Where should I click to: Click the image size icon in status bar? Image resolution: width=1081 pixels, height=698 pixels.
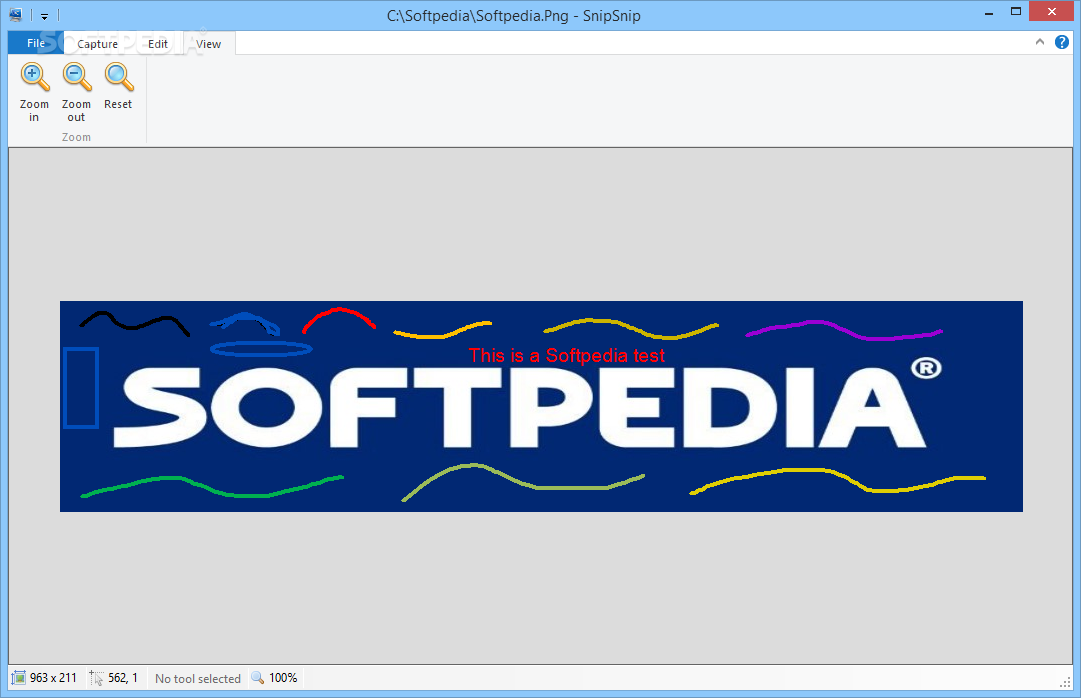(19, 678)
